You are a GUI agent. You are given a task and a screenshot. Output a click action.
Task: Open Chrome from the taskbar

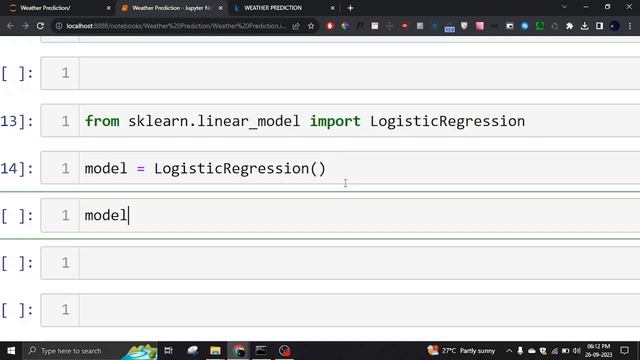(239, 351)
